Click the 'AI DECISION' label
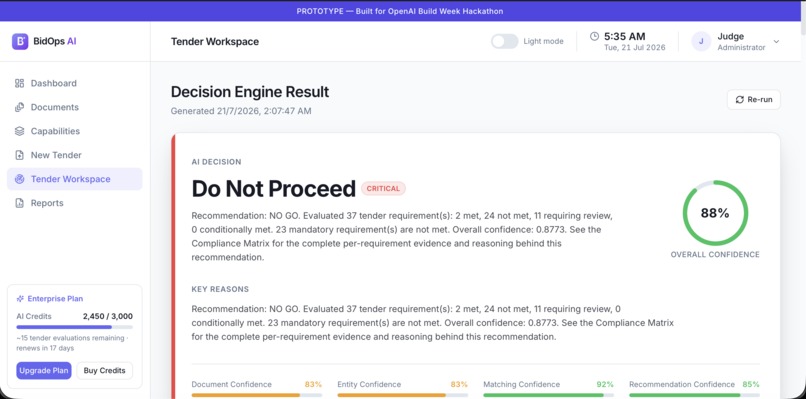Viewport: 806px width, 399px height. pyautogui.click(x=216, y=162)
